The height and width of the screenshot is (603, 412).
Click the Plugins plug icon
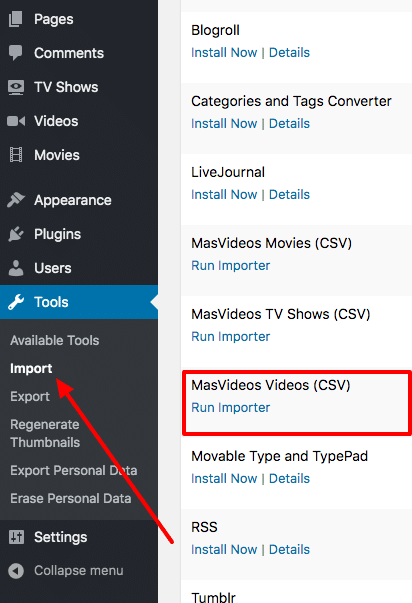[x=16, y=234]
